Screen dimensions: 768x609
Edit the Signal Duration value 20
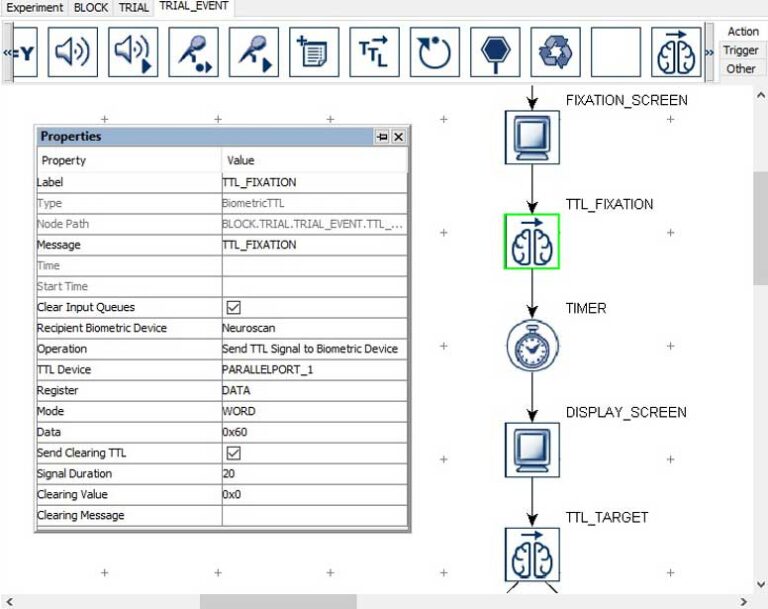(314, 474)
